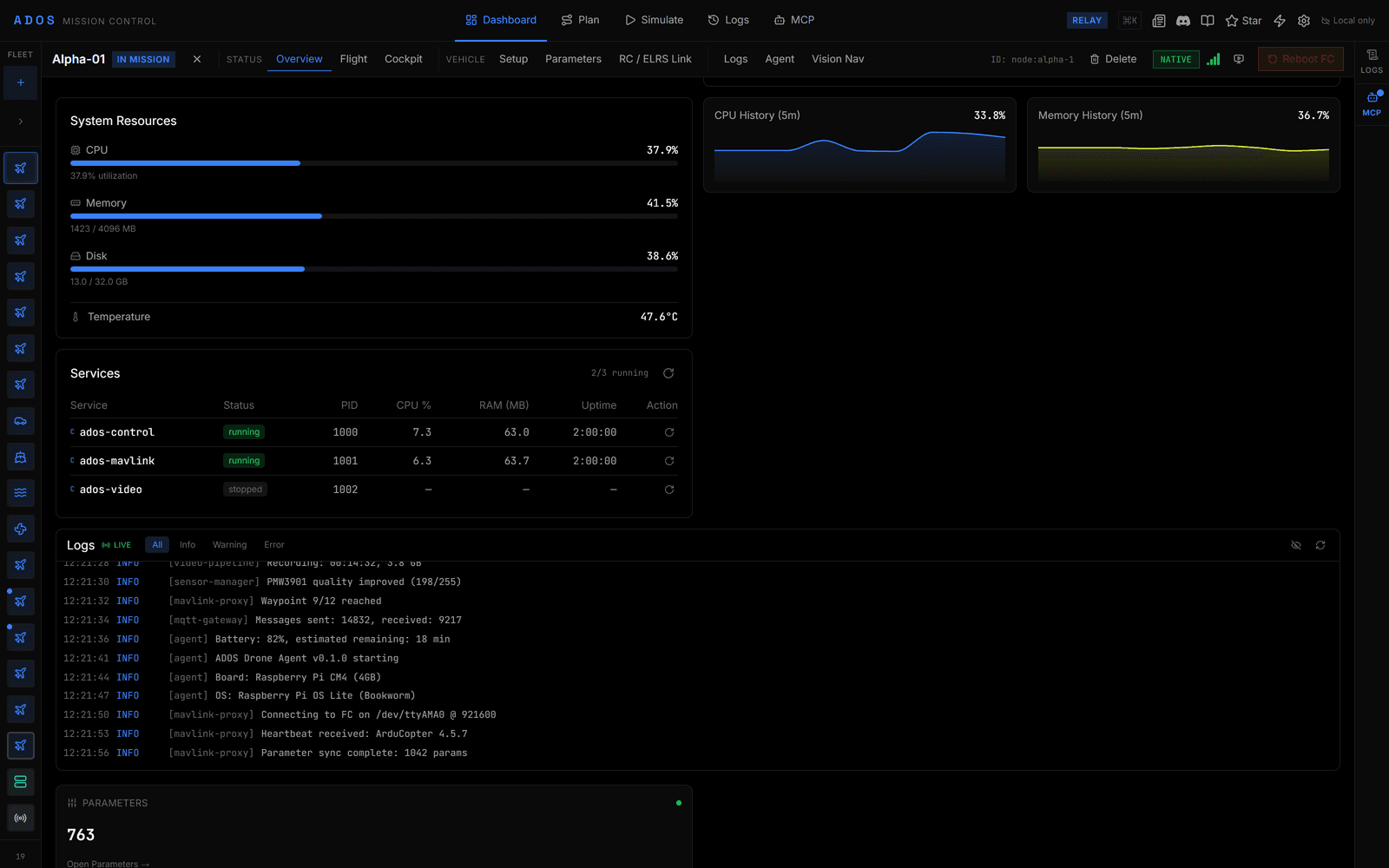
Task: Expand the fleet sidebar with chevron
Action: pos(20,122)
